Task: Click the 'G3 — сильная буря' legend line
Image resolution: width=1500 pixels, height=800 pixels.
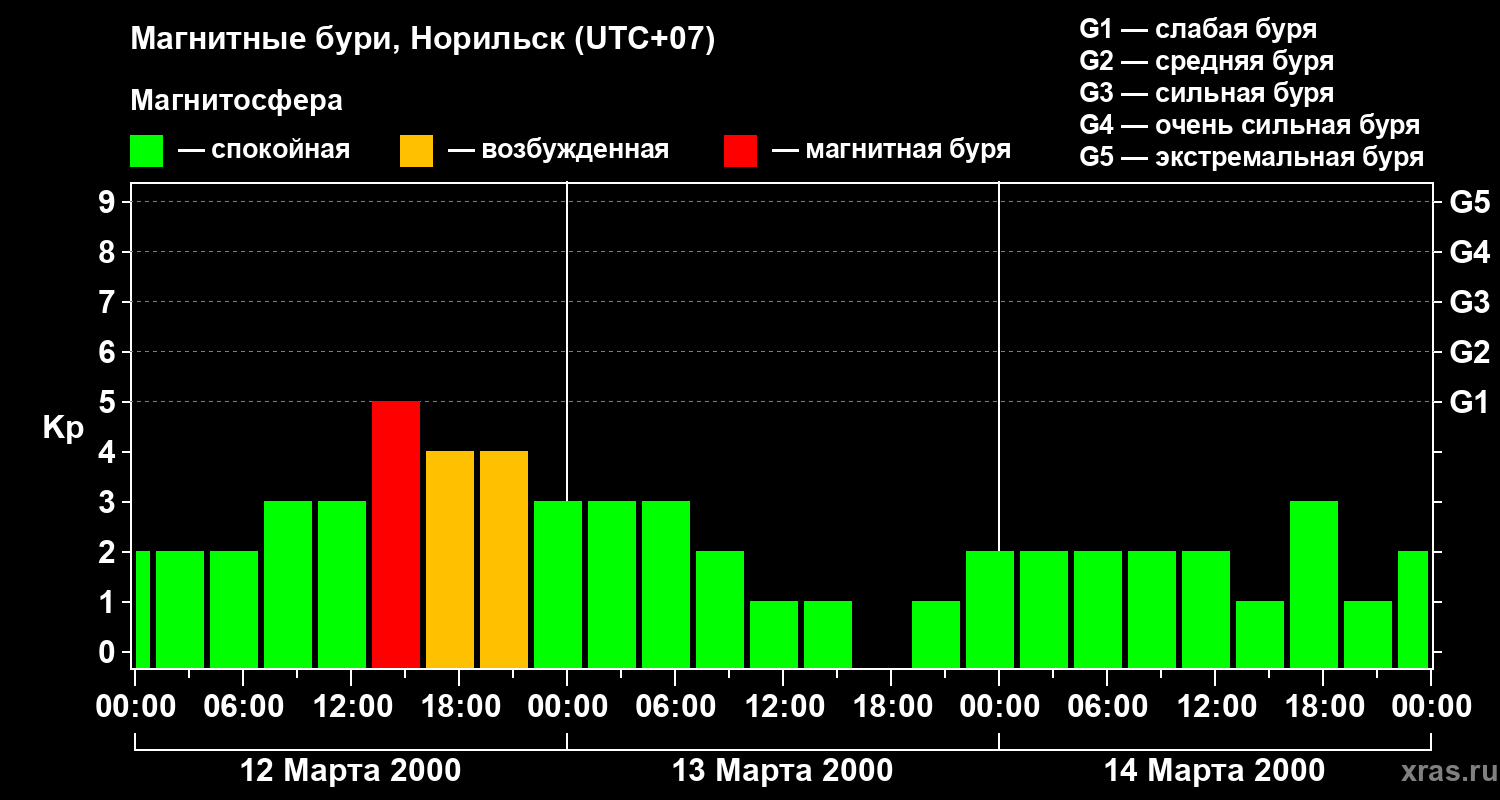Action: (x=1206, y=94)
